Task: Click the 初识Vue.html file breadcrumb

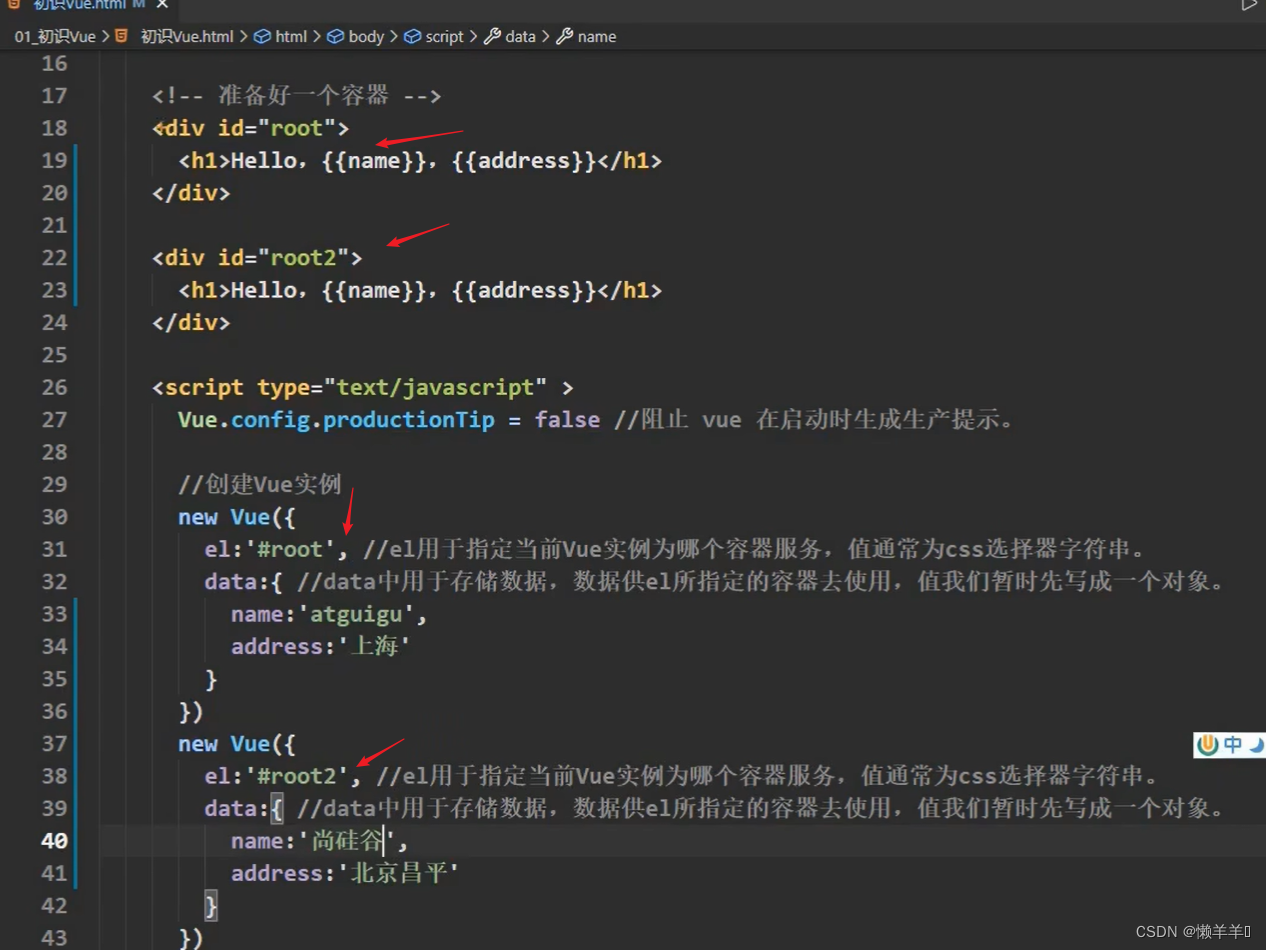Action: (186, 37)
